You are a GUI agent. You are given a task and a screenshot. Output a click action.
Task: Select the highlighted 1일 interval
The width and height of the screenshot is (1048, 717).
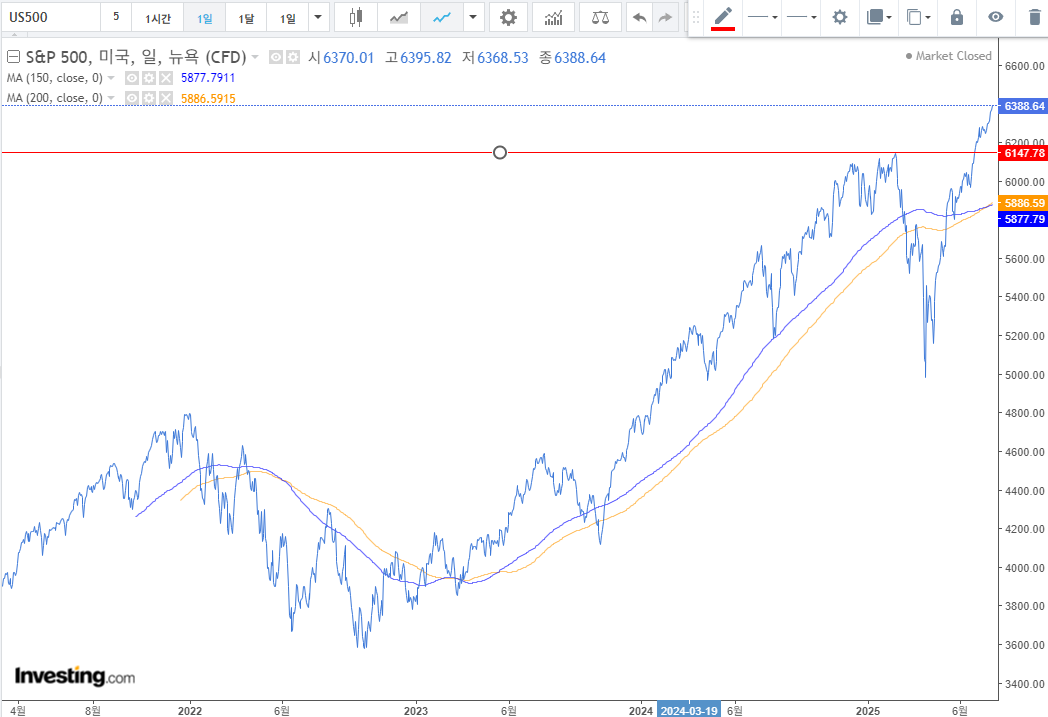click(x=205, y=18)
